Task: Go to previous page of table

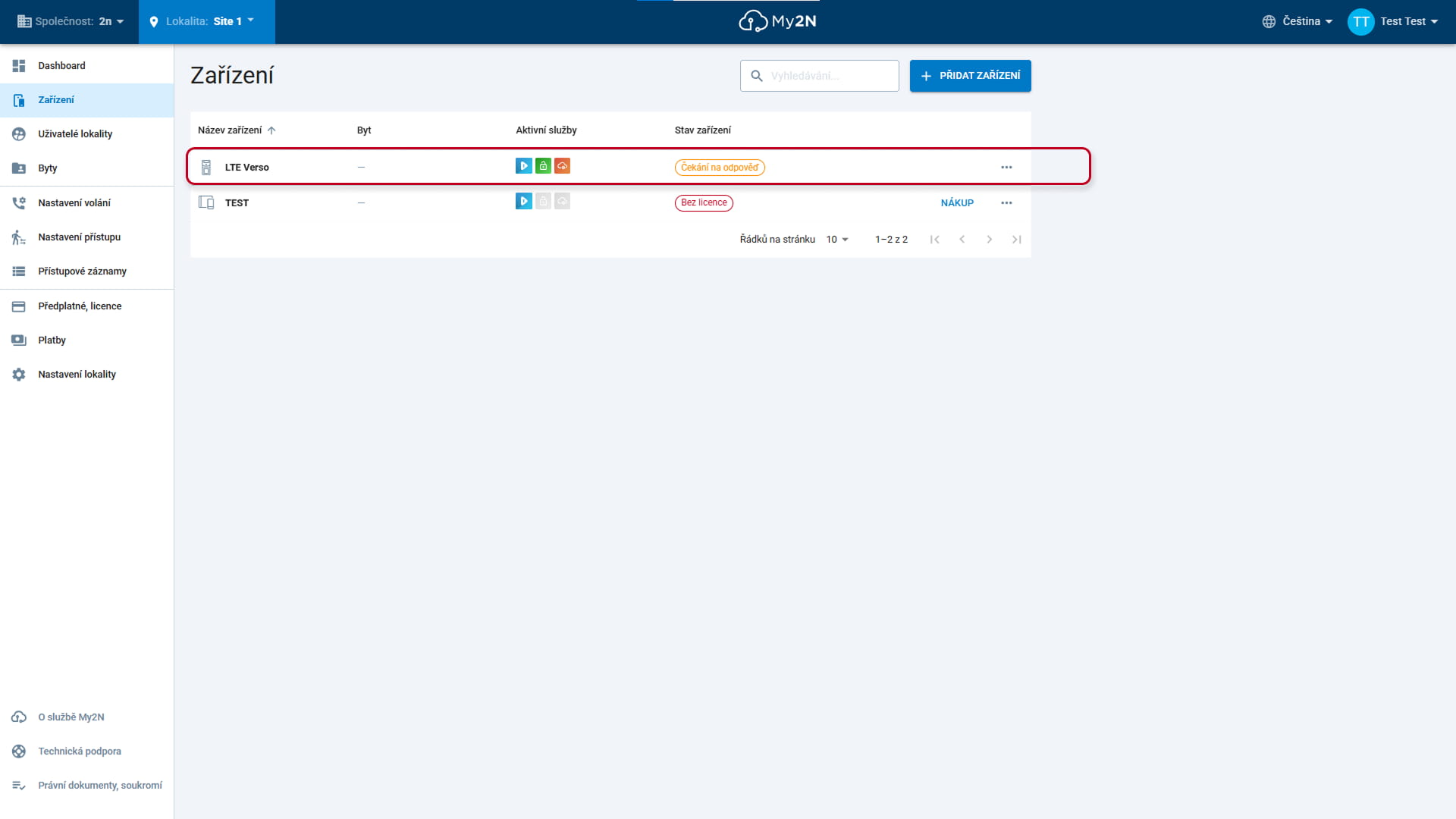Action: coord(962,240)
